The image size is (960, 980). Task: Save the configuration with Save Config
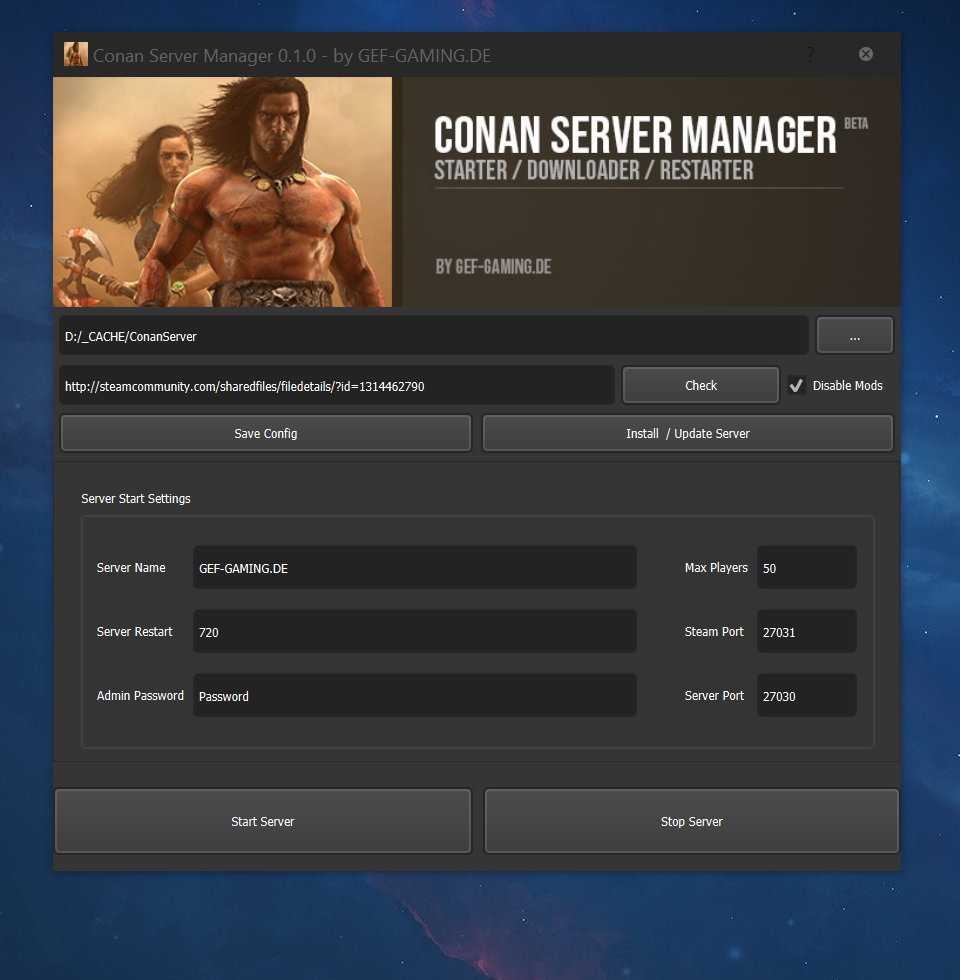[x=265, y=432]
